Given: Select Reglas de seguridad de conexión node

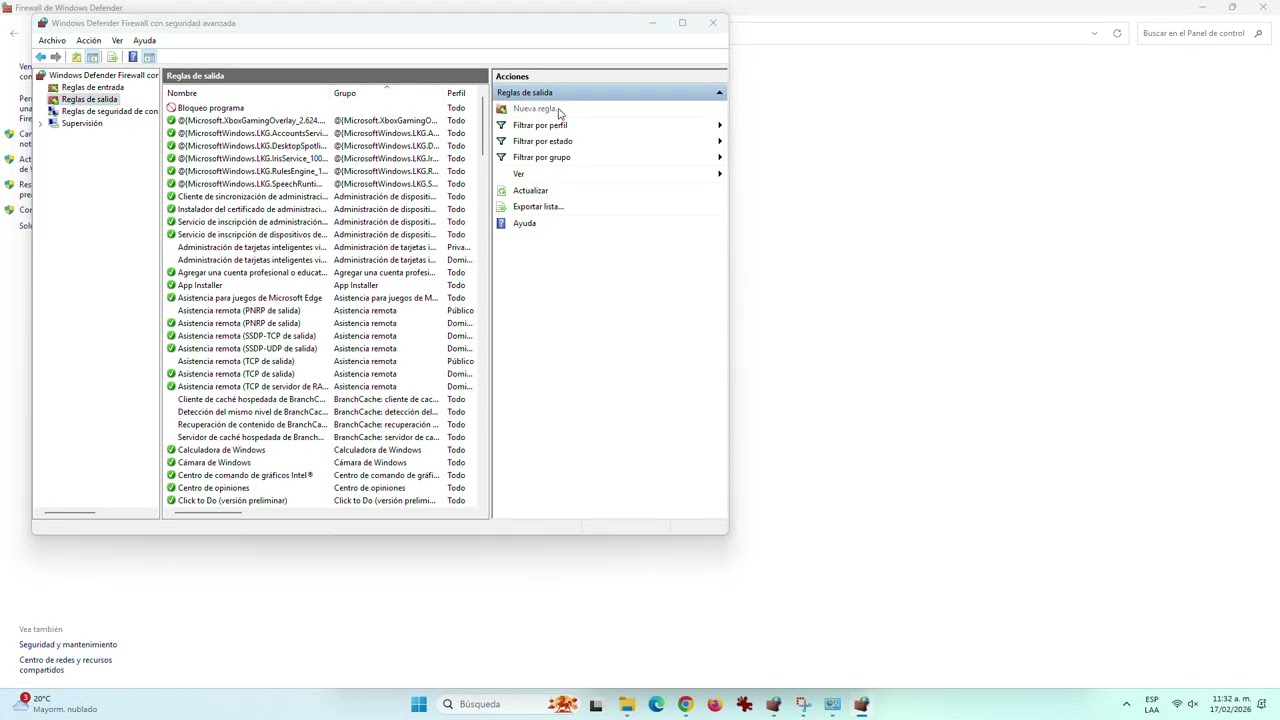Looking at the screenshot, I should pos(110,112).
